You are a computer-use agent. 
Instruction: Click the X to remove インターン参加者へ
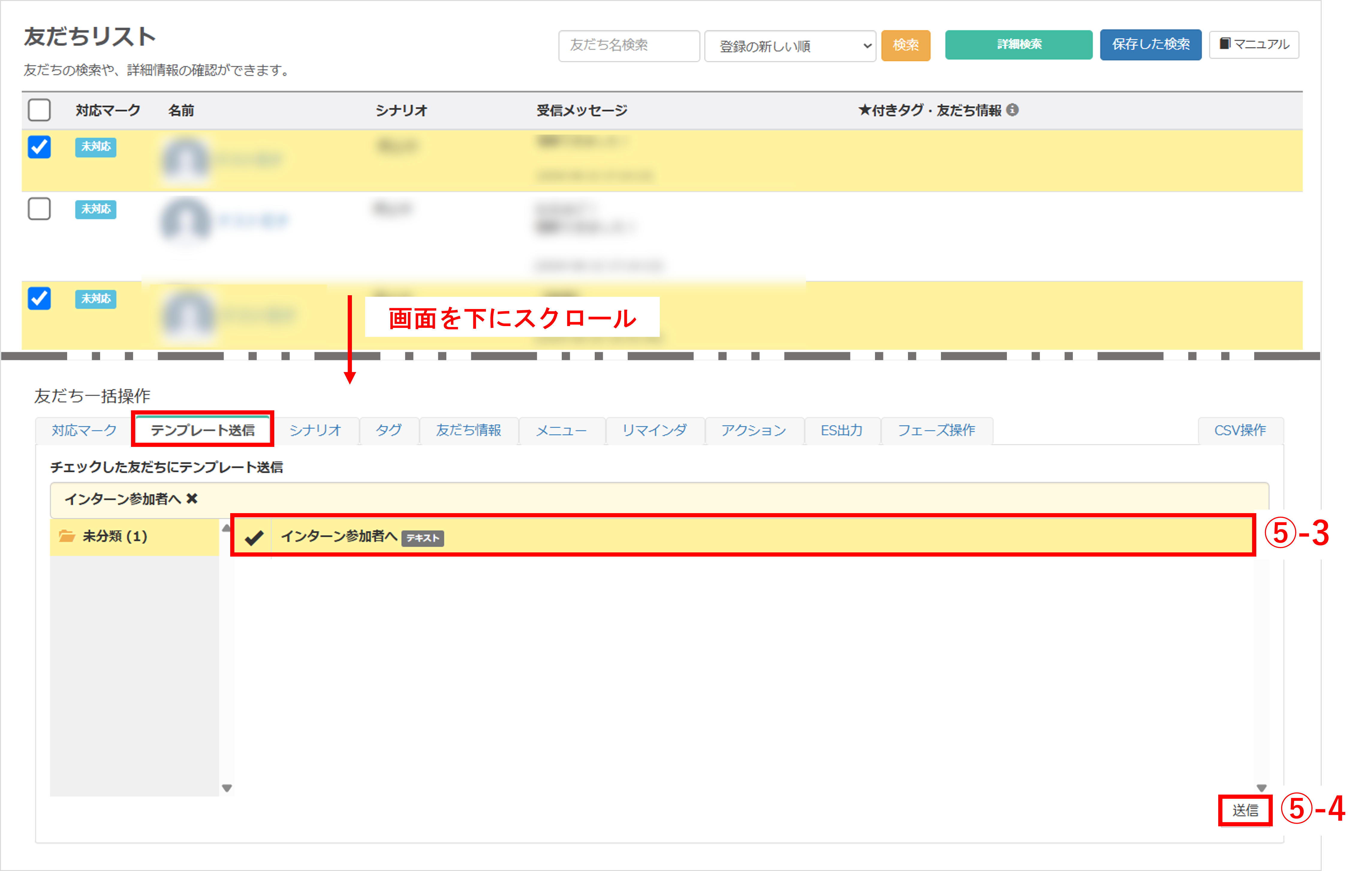coord(192,499)
